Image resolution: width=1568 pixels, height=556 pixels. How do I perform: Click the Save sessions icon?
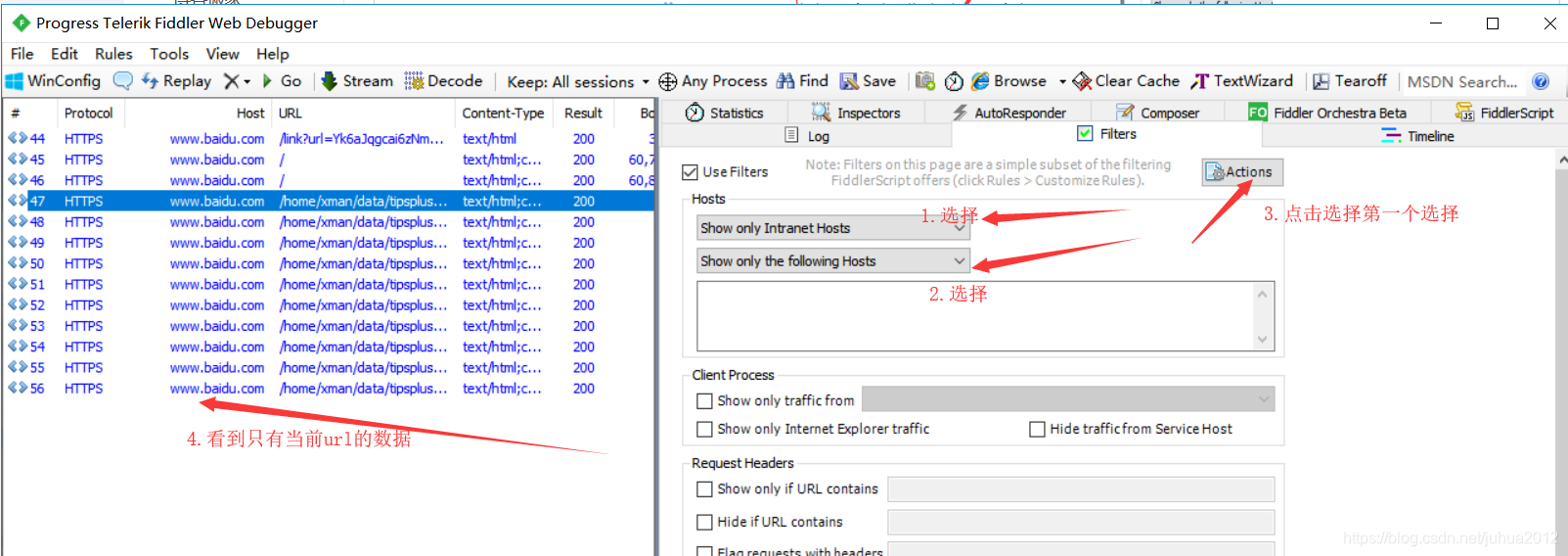point(849,81)
